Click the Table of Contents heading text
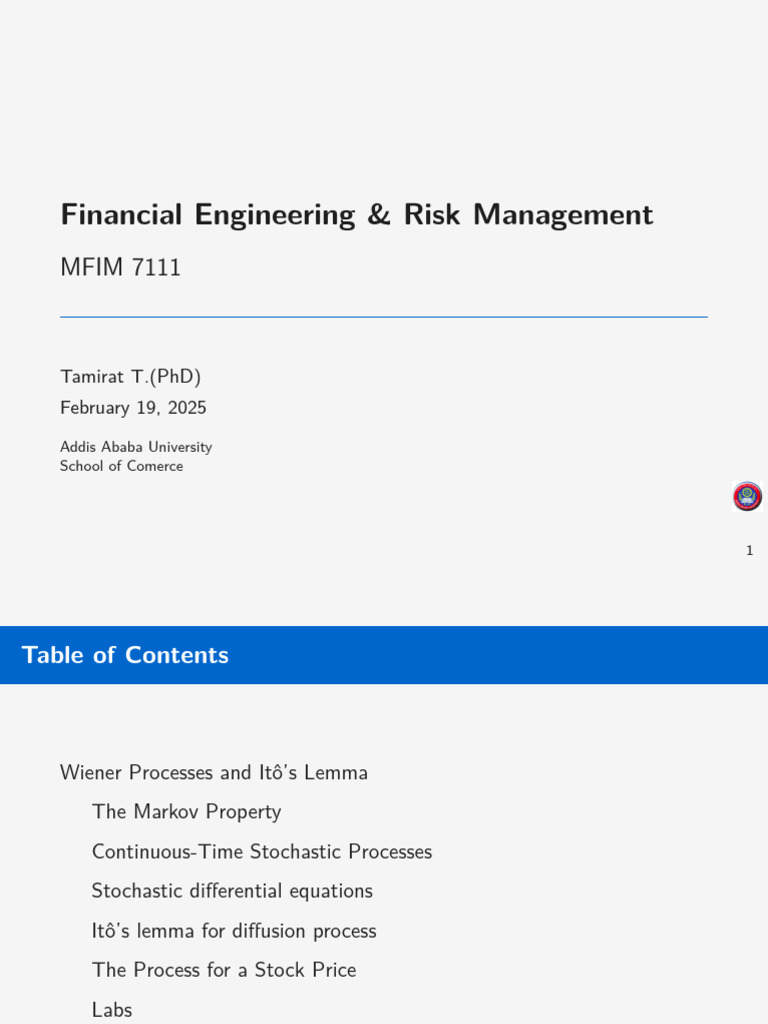This screenshot has height=1024, width=768. (x=125, y=655)
